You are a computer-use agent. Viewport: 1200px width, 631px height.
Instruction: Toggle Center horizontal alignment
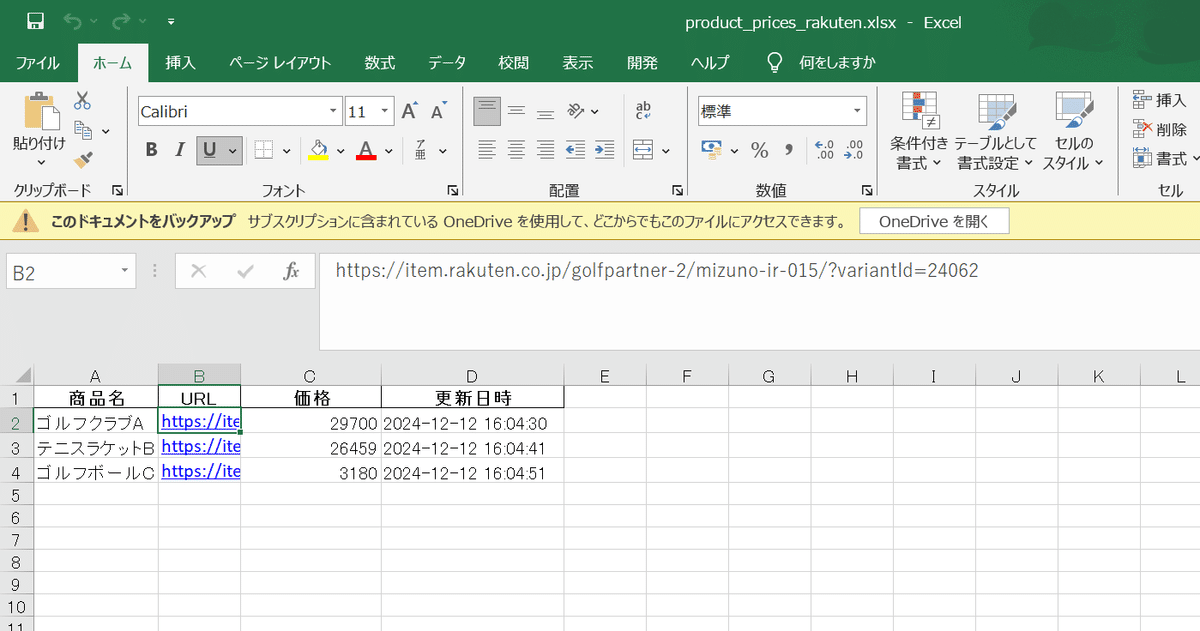click(516, 150)
